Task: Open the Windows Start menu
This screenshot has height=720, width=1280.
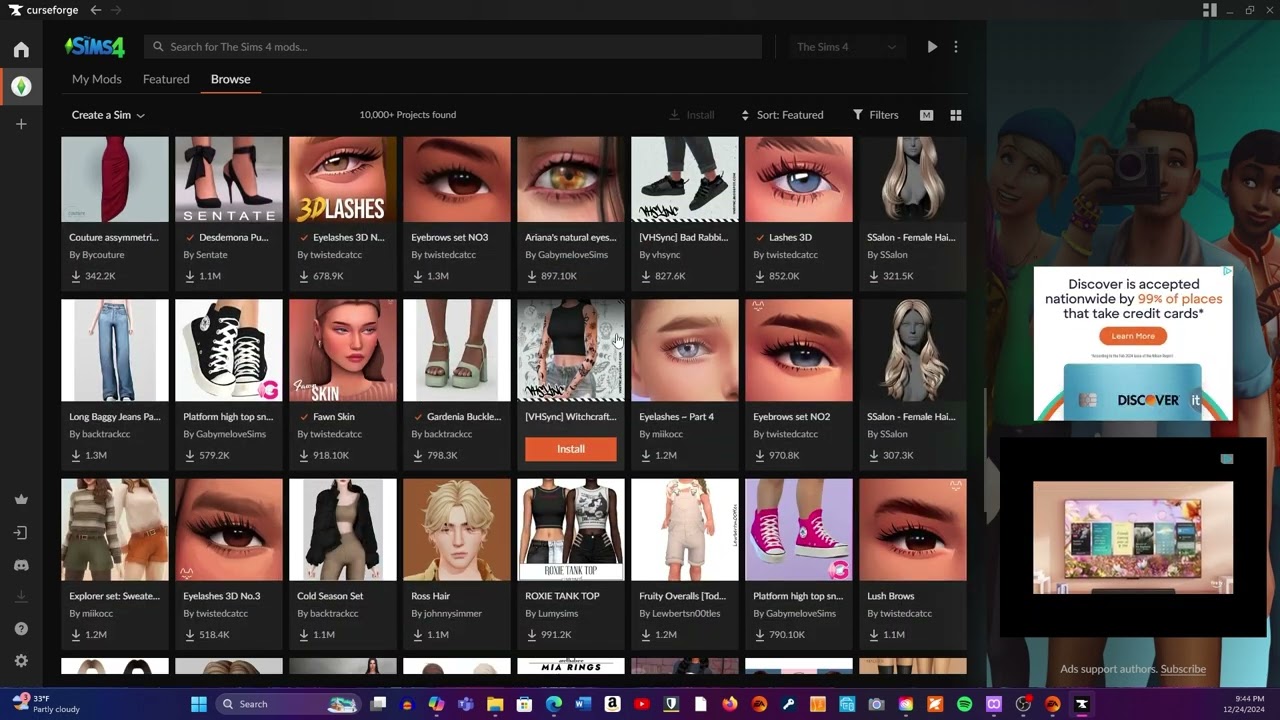Action: click(198, 704)
